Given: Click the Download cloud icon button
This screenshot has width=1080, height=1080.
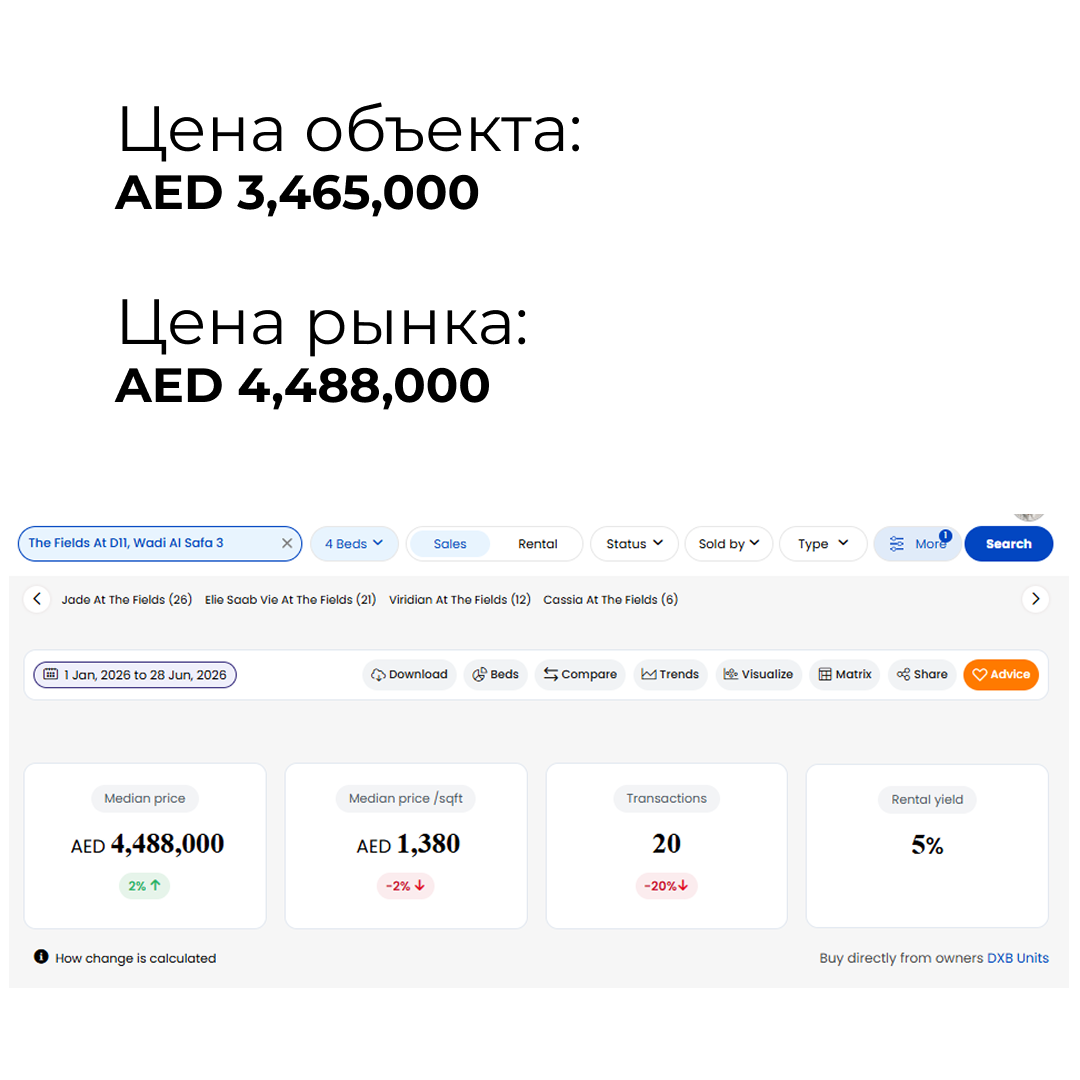Looking at the screenshot, I should coord(409,674).
